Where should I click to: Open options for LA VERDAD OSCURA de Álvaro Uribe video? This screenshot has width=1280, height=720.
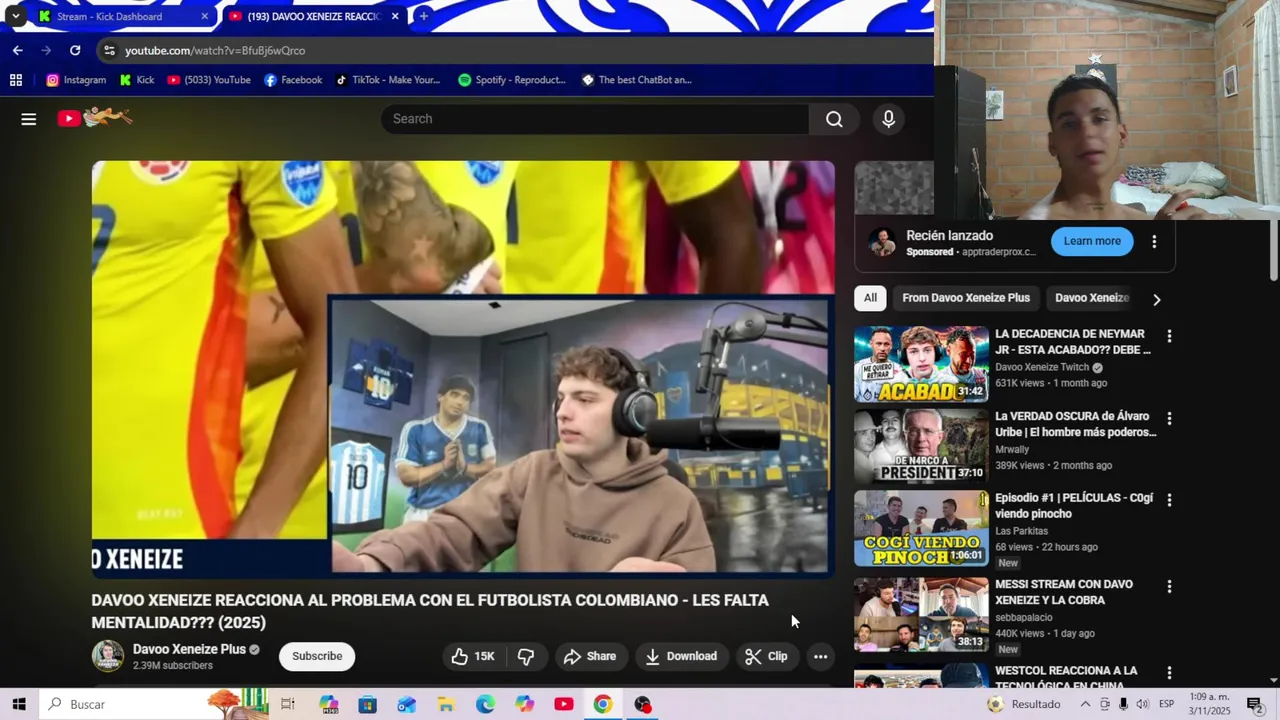click(1169, 418)
